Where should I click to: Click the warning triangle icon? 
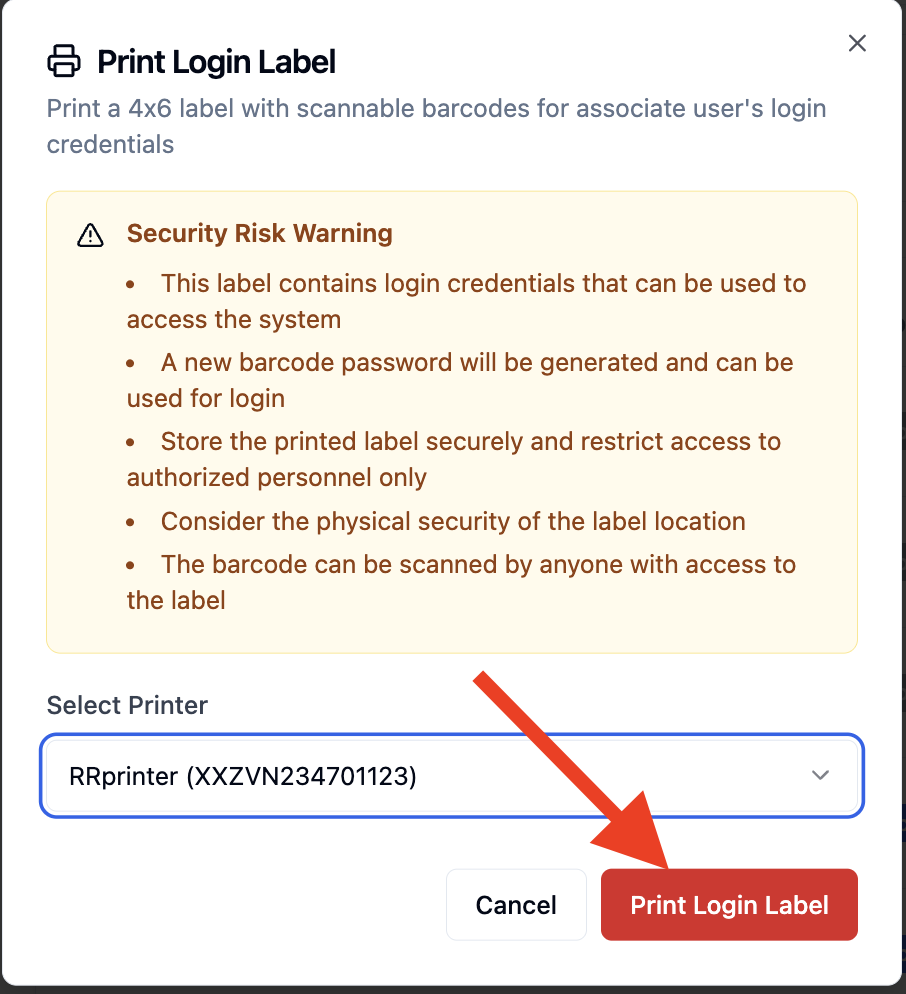[x=90, y=235]
